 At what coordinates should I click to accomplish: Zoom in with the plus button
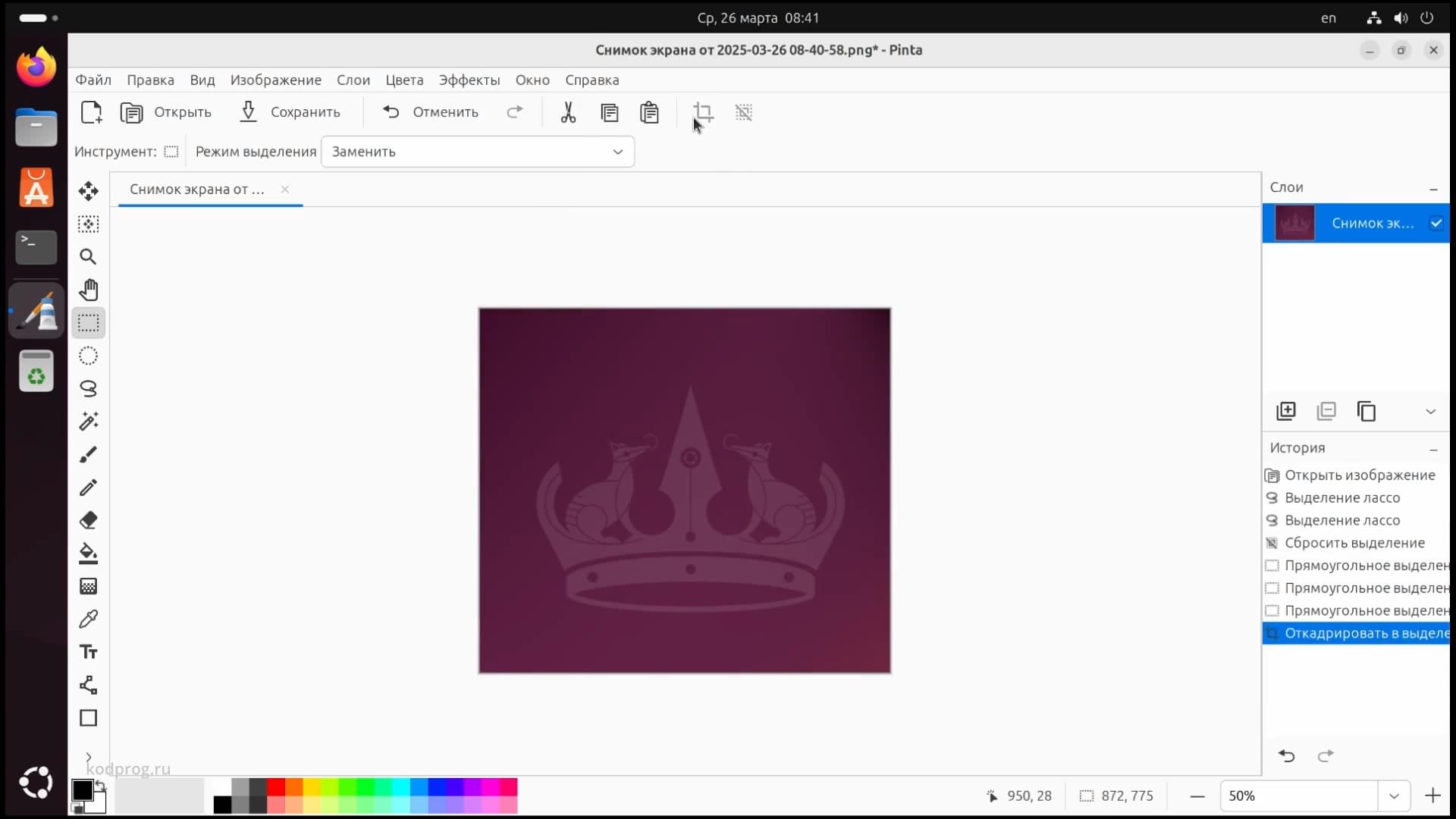point(1432,796)
